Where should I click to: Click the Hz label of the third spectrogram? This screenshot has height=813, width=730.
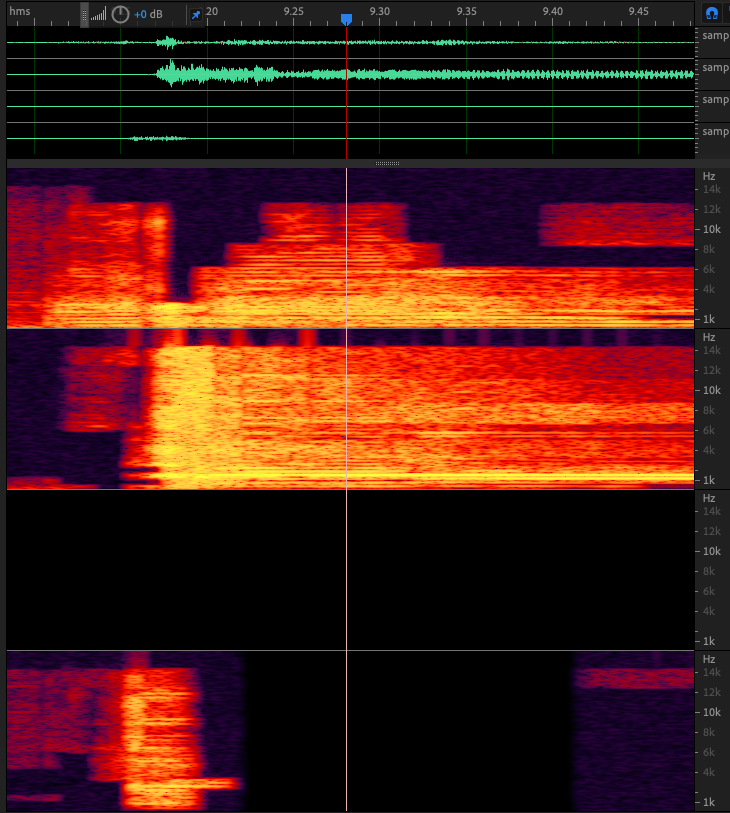(x=709, y=498)
